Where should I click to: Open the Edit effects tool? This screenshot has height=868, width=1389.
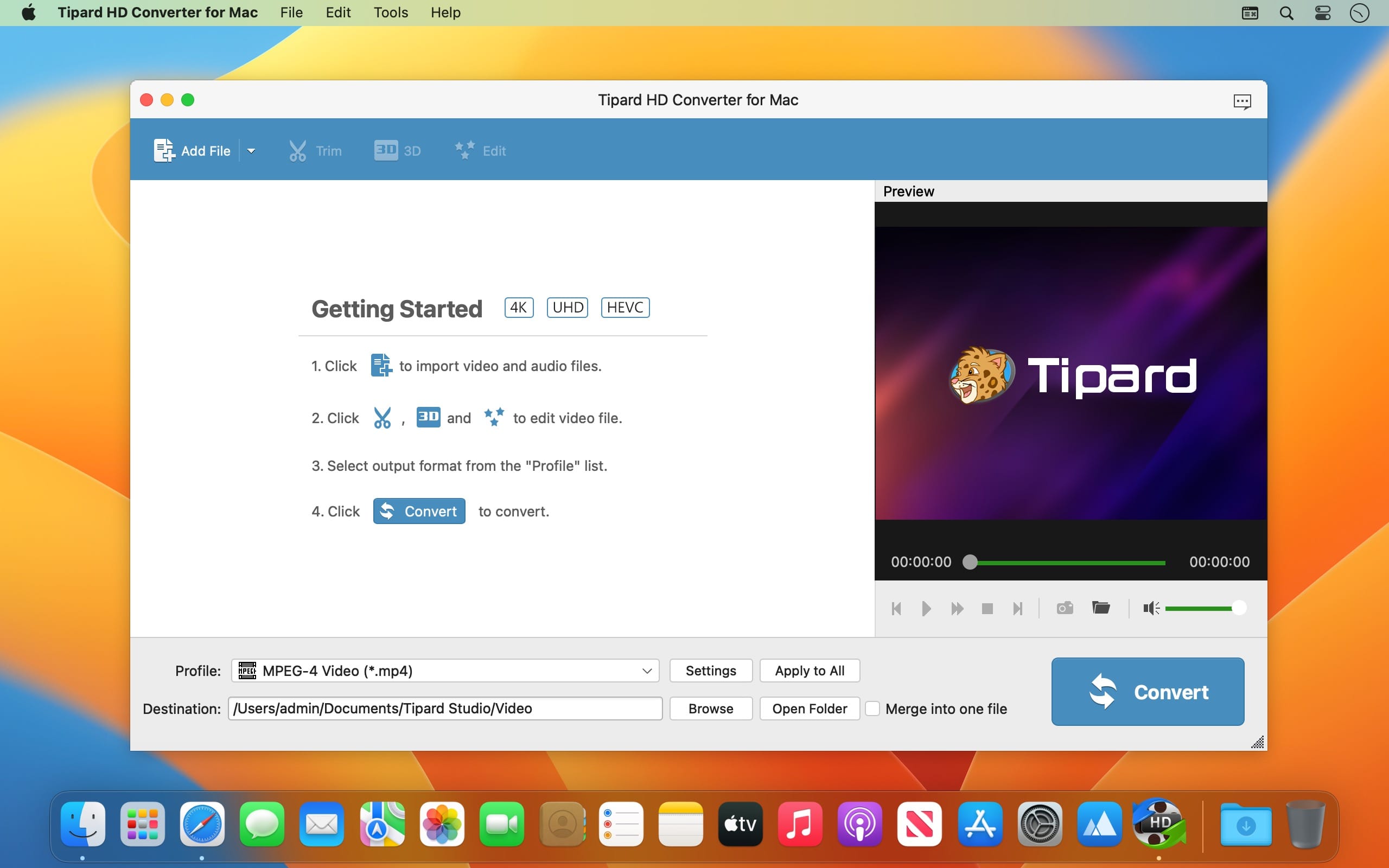[480, 150]
